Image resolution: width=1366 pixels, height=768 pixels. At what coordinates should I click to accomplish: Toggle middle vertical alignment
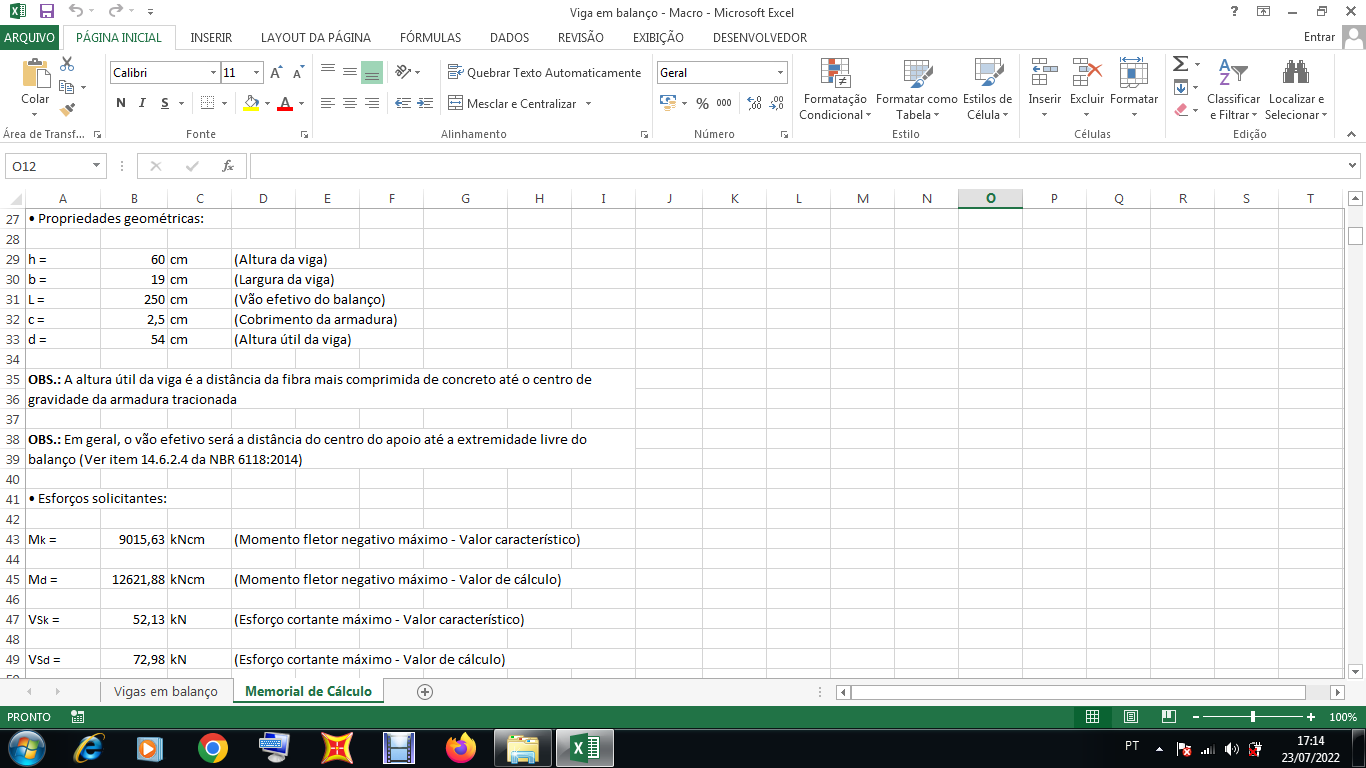[350, 72]
